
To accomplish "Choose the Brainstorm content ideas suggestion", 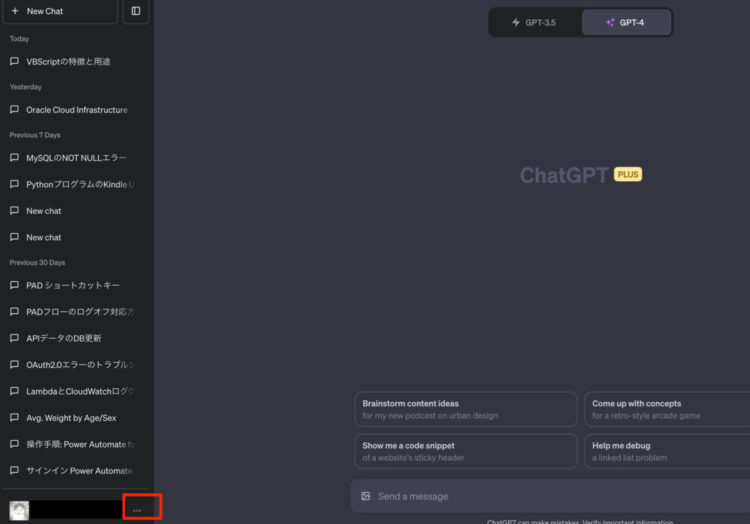I will coord(466,409).
